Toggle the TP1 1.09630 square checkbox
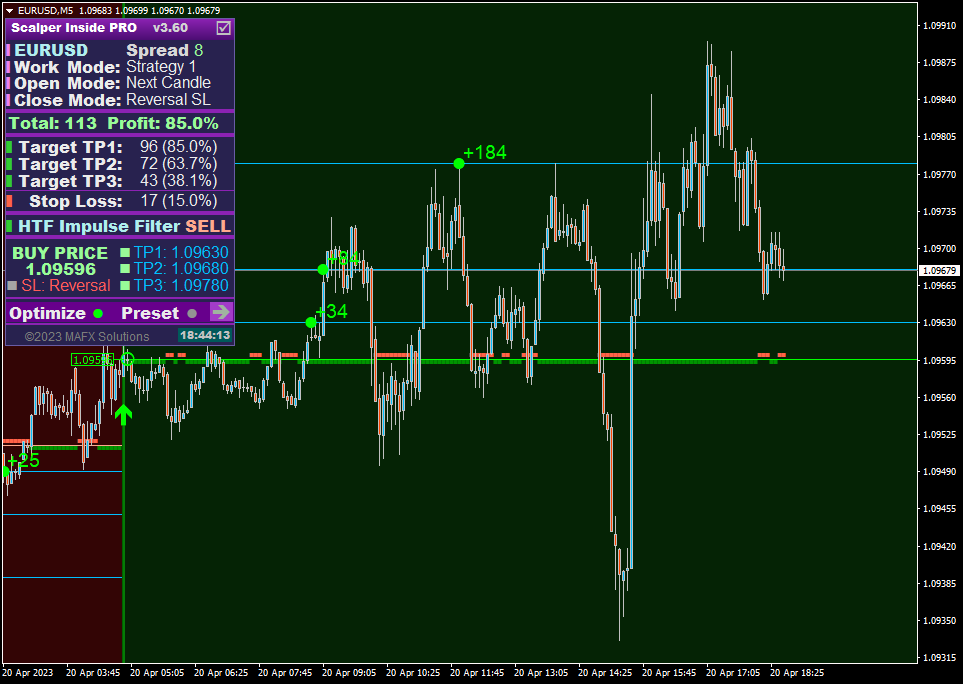 point(125,252)
